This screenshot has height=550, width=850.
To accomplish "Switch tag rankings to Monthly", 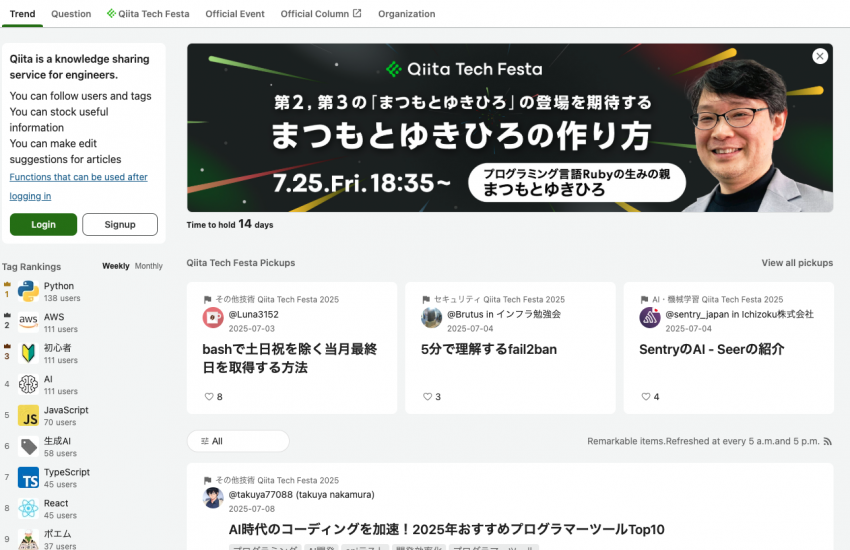I will click(149, 266).
